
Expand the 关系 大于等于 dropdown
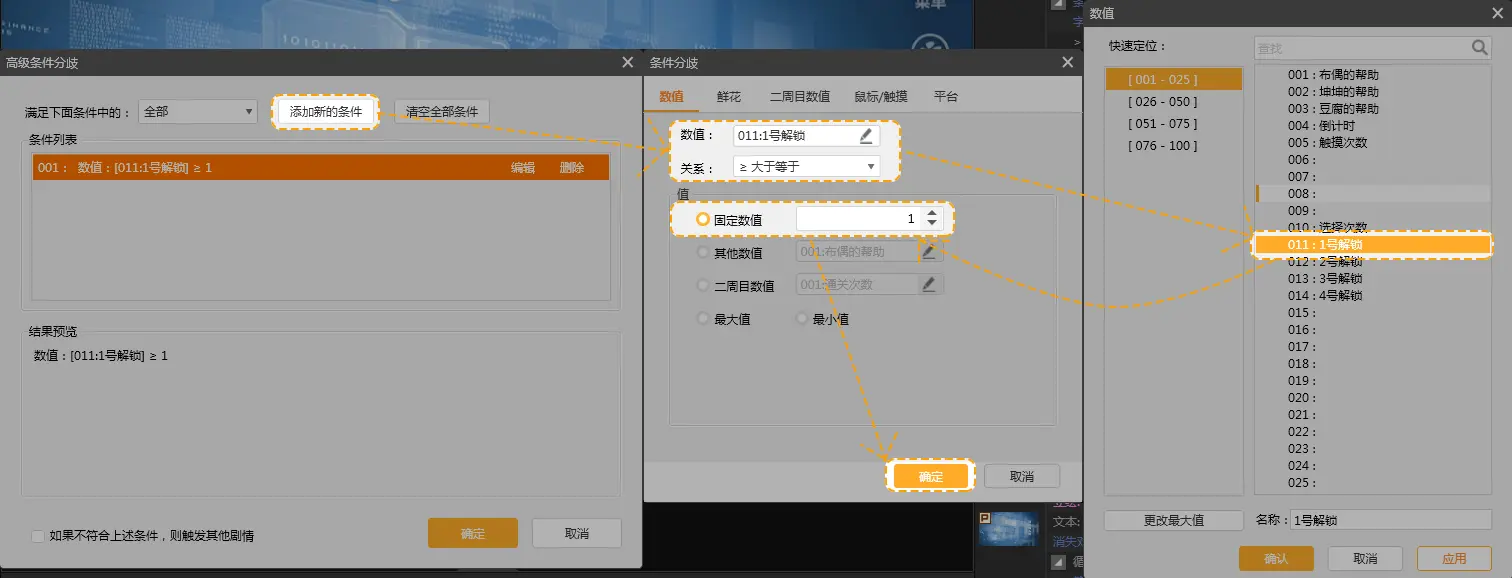806,167
